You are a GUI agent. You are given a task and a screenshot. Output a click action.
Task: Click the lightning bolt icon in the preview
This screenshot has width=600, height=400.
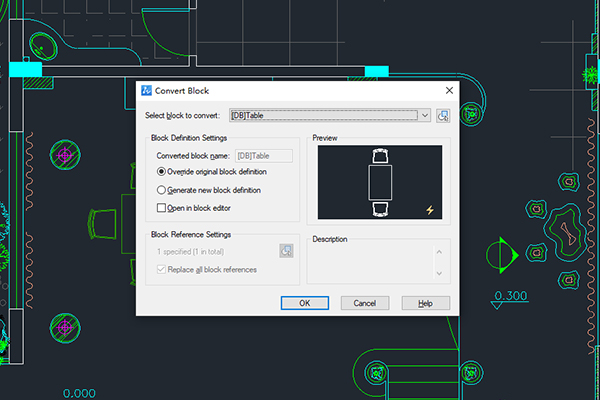[x=430, y=210]
